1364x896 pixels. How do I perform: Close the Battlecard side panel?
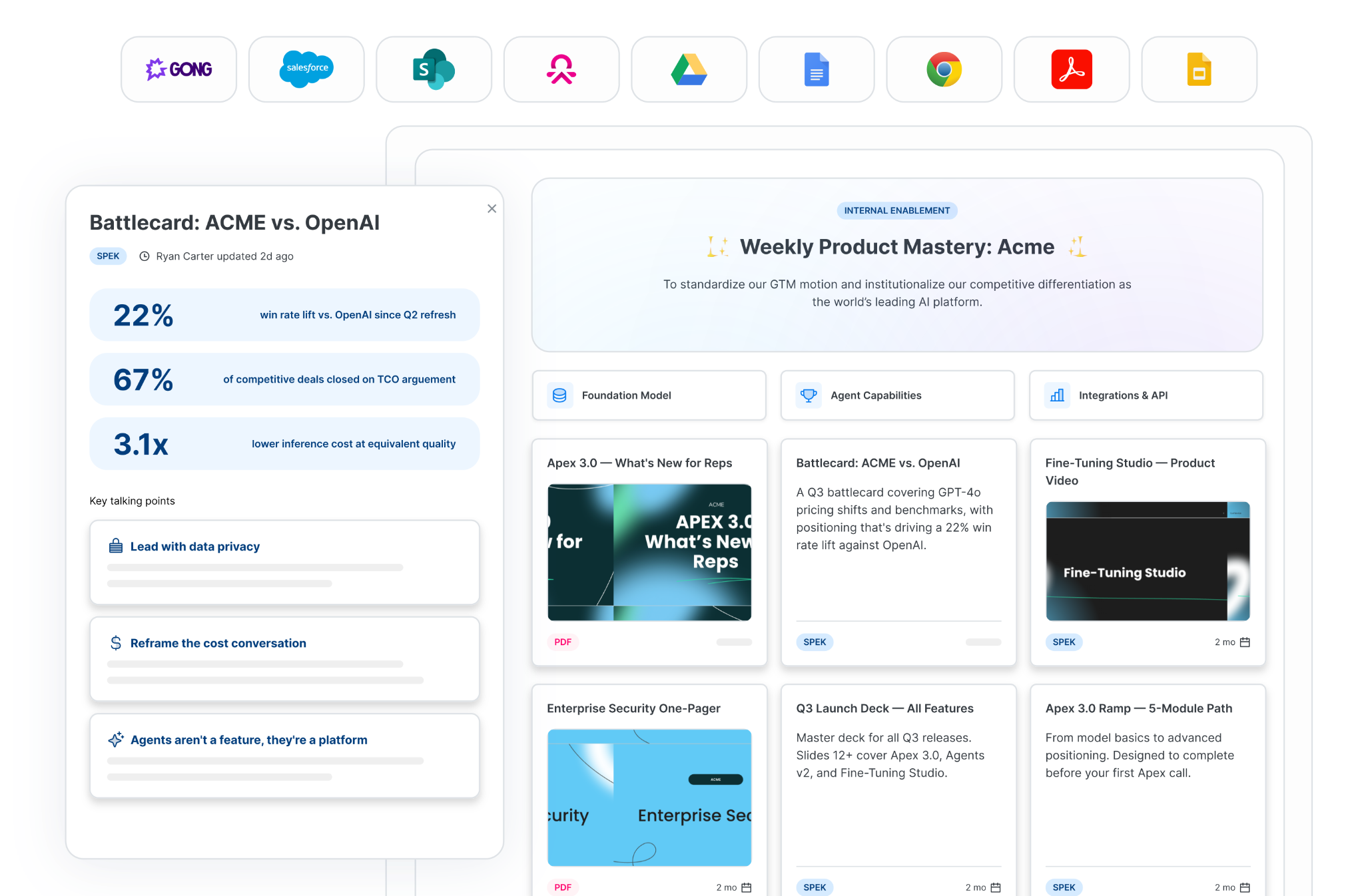pyautogui.click(x=492, y=209)
